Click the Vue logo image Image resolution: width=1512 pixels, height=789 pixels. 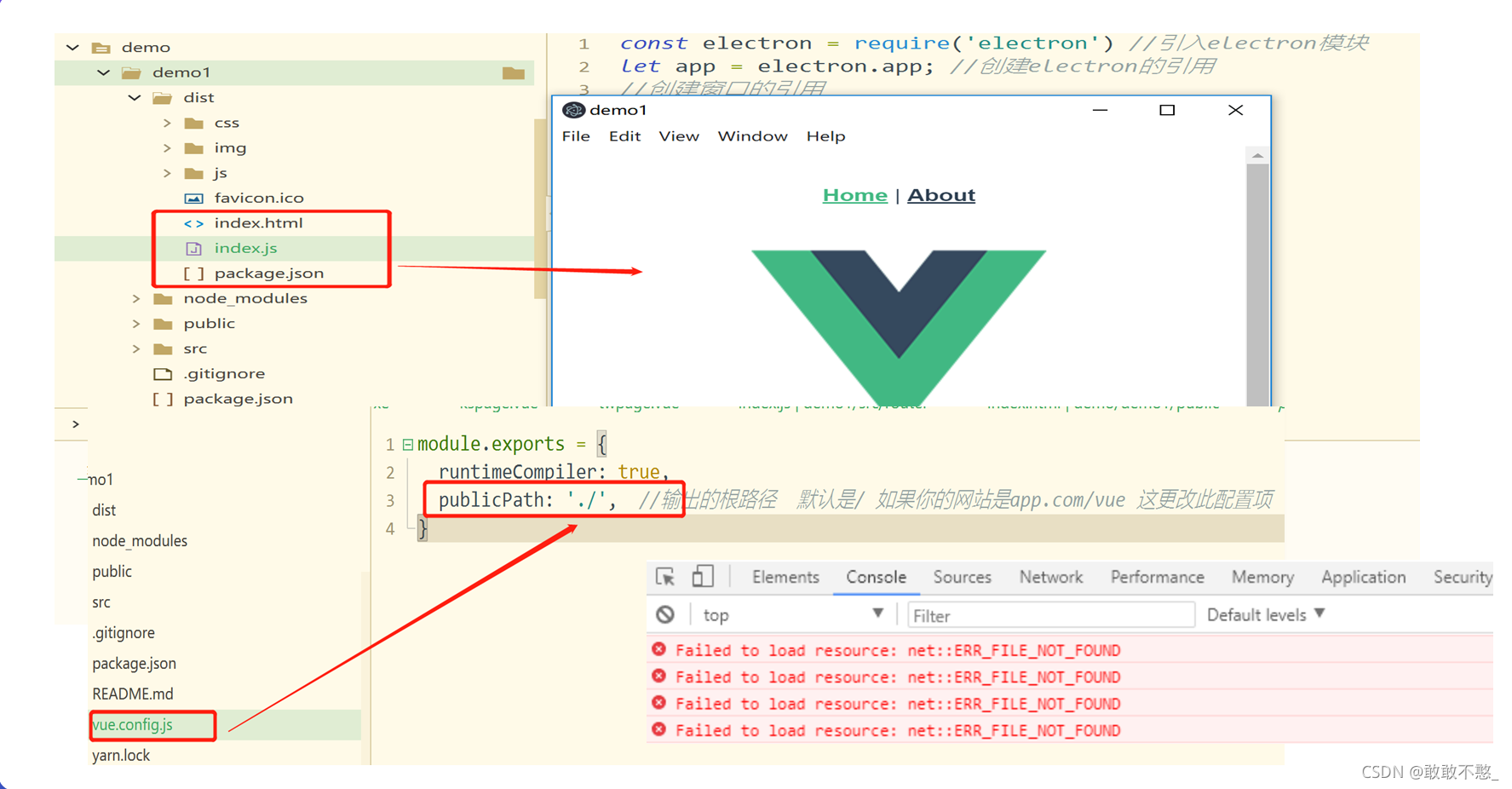[899, 327]
